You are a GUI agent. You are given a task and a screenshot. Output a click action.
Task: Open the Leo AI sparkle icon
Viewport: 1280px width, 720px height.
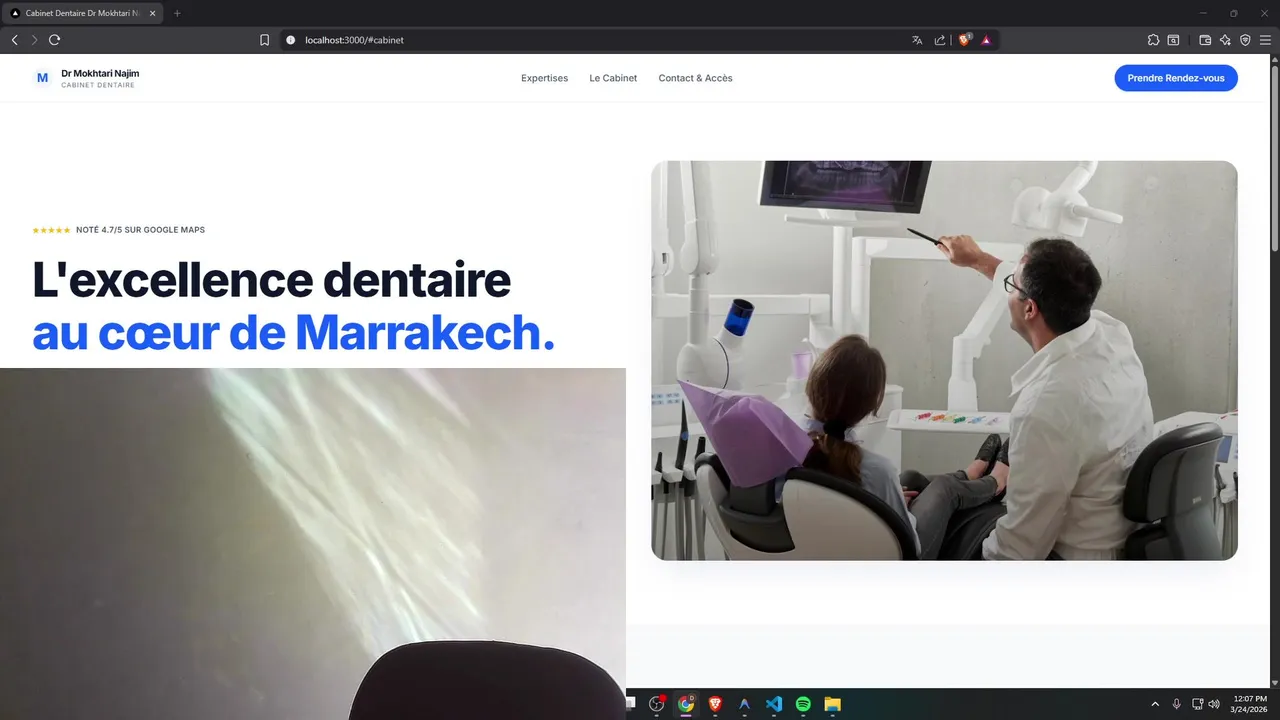coord(1225,40)
